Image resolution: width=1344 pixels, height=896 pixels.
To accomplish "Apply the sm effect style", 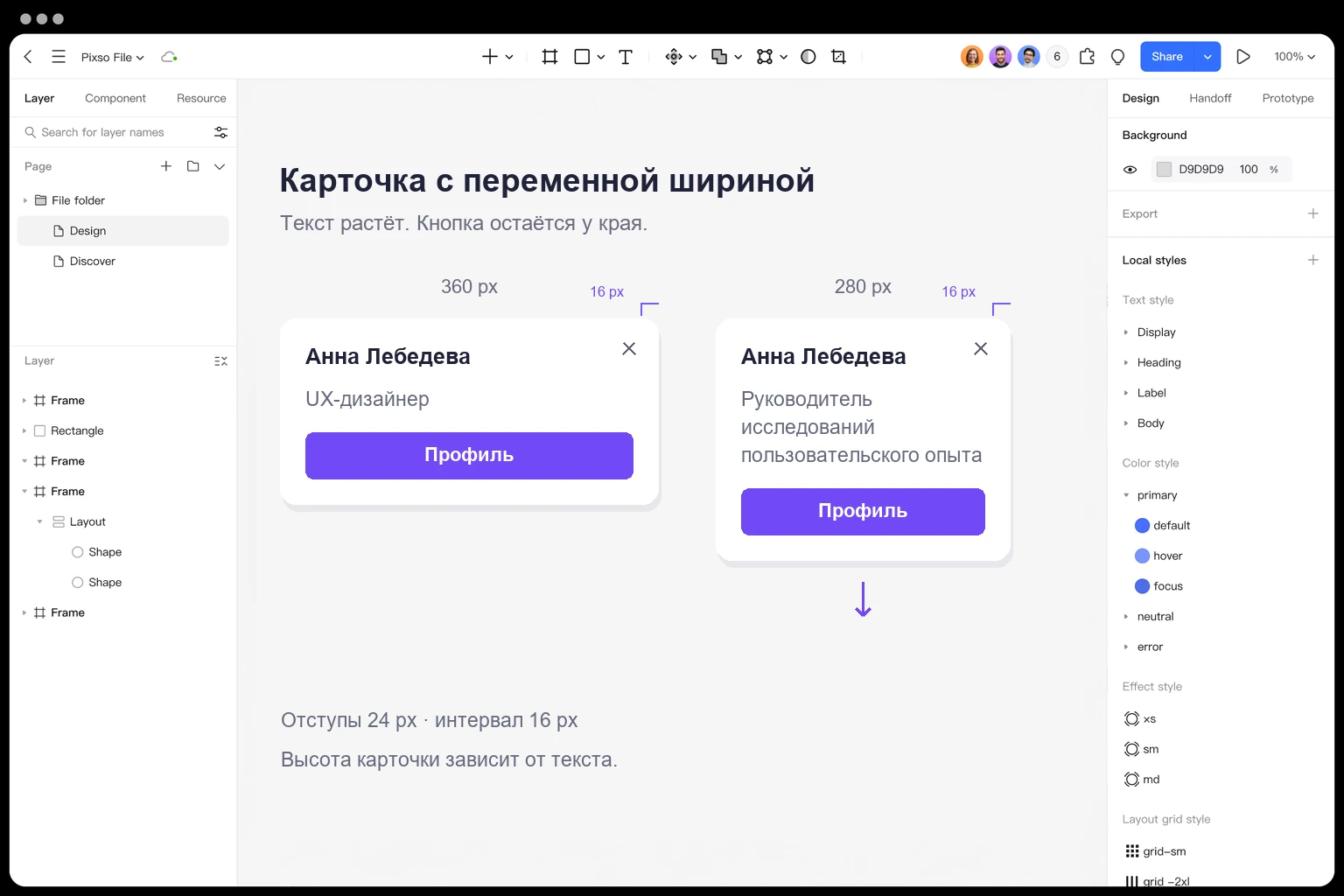I will 1141,749.
